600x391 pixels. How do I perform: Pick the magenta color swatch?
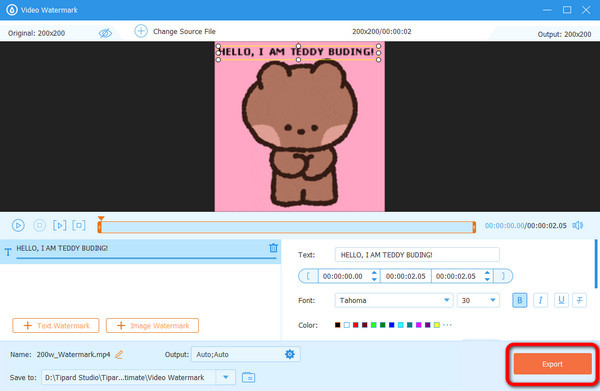[x=419, y=325]
